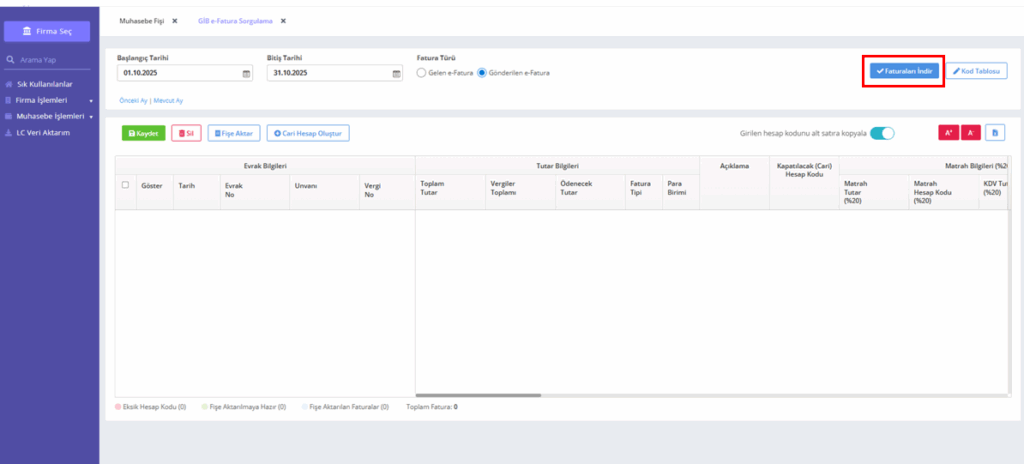Click the Fişe Aktar button

coord(234,133)
